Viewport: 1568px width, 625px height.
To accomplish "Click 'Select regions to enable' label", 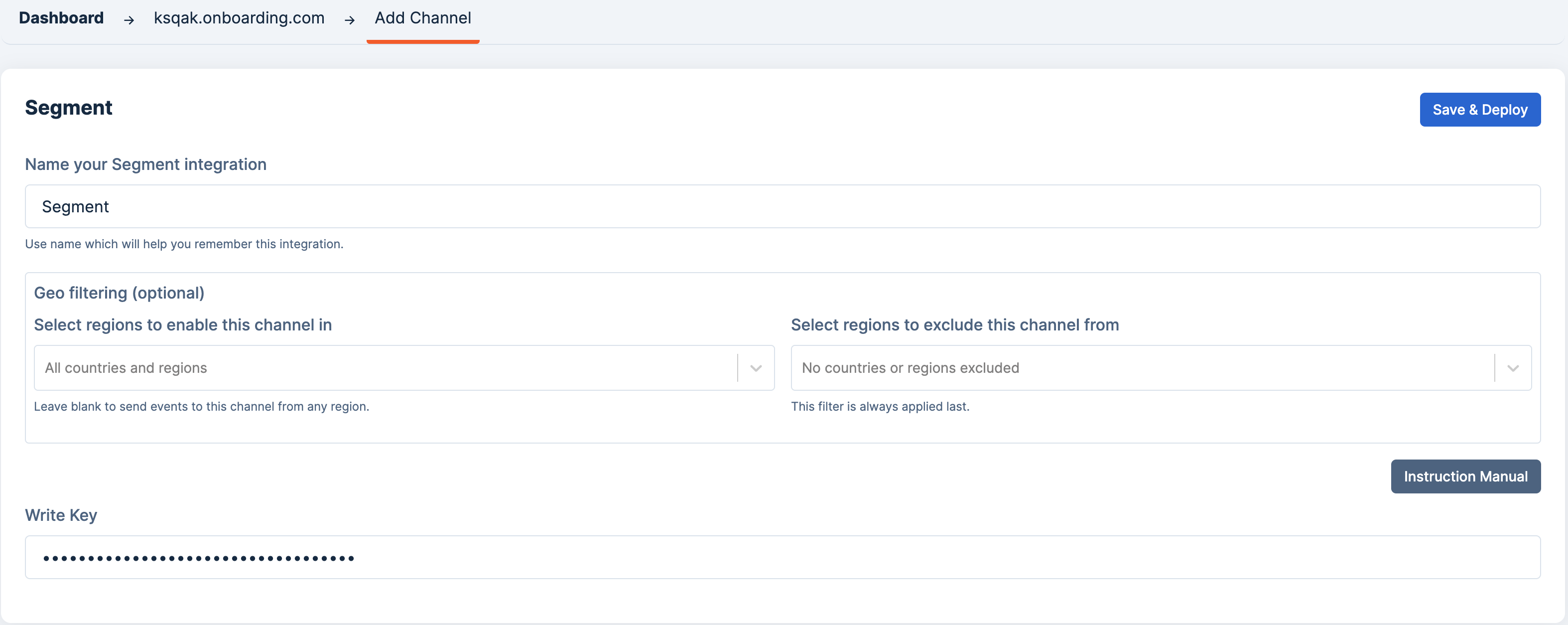I will [183, 324].
